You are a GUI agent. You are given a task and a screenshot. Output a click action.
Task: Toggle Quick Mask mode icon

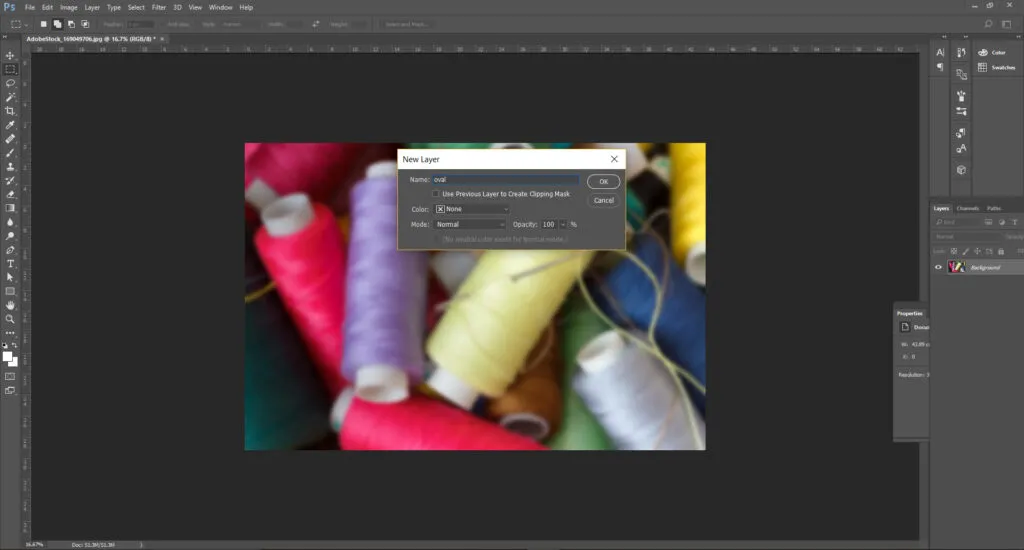10,377
